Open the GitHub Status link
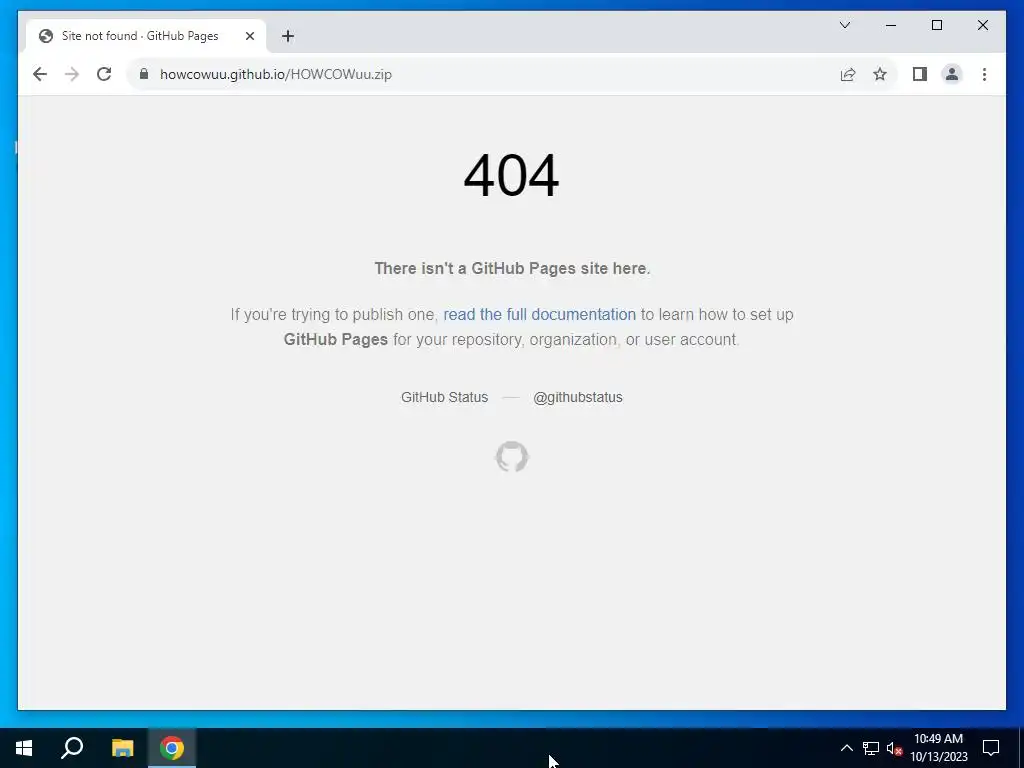1024x768 pixels. 444,397
